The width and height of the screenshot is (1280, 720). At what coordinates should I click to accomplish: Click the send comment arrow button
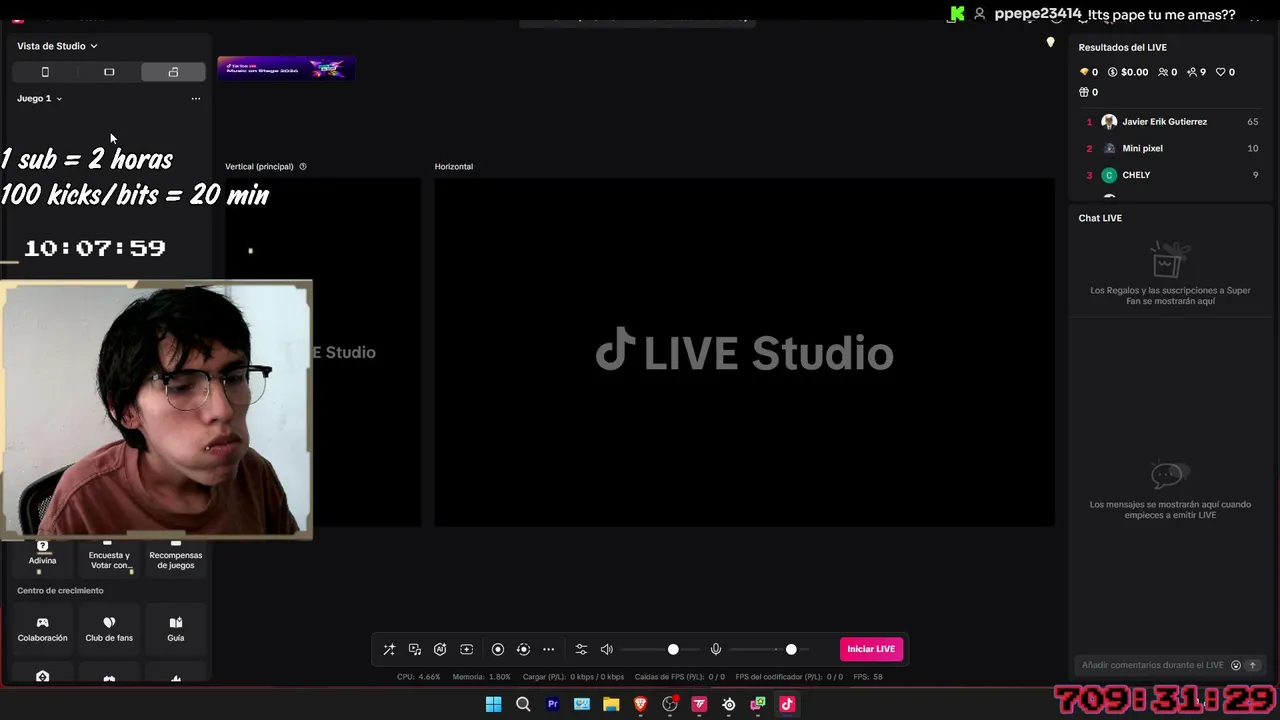click(x=1252, y=665)
